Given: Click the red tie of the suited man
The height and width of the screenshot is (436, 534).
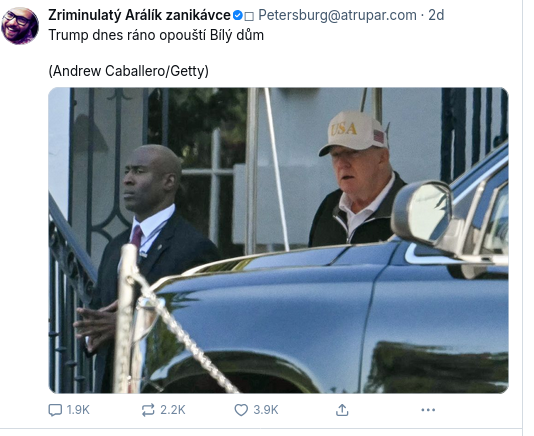Looking at the screenshot, I should [137, 236].
